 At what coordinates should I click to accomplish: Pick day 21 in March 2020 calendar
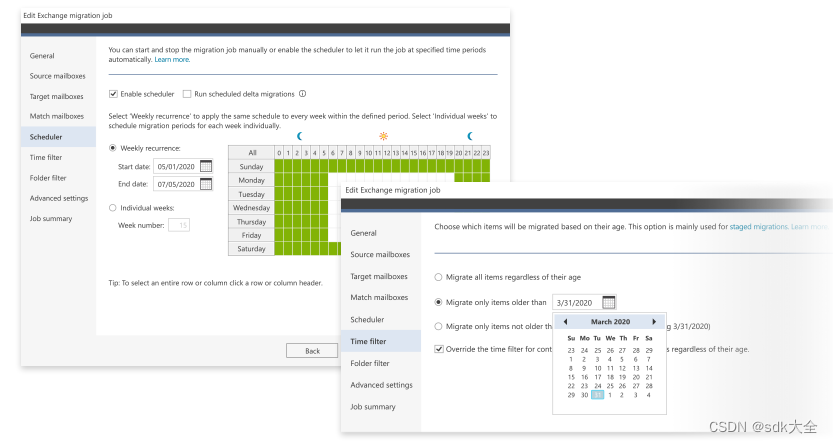(x=649, y=377)
